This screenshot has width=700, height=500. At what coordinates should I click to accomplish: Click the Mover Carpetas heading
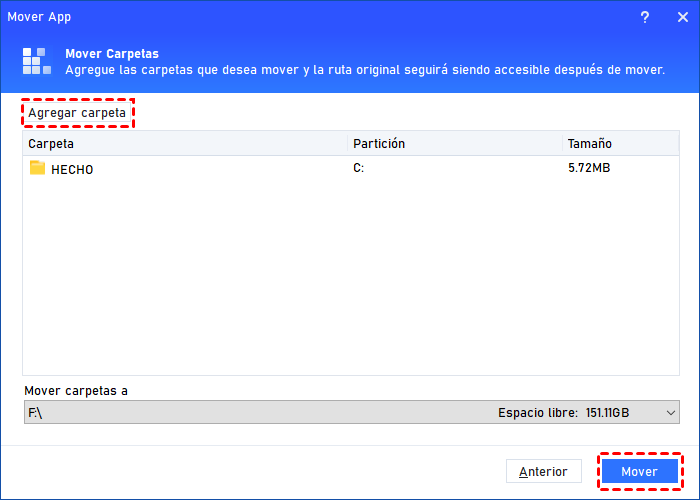tap(112, 53)
